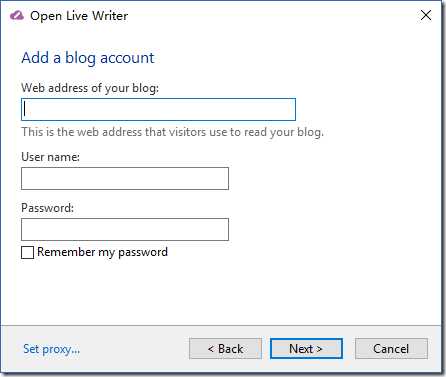Click the '<' arrow on Back button
This screenshot has height=377, width=446.
click(x=211, y=349)
